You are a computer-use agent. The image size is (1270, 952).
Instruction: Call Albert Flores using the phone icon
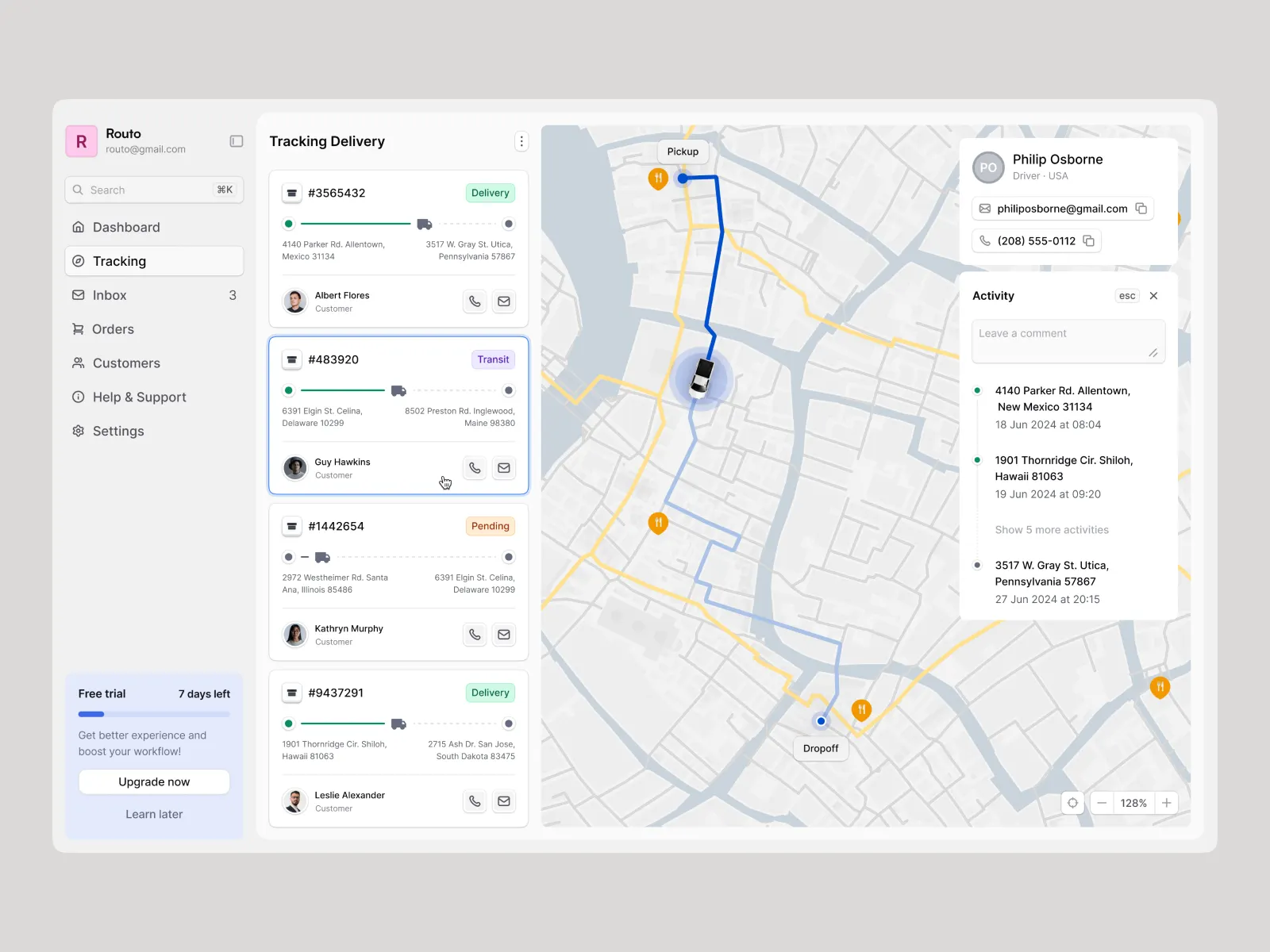point(475,301)
